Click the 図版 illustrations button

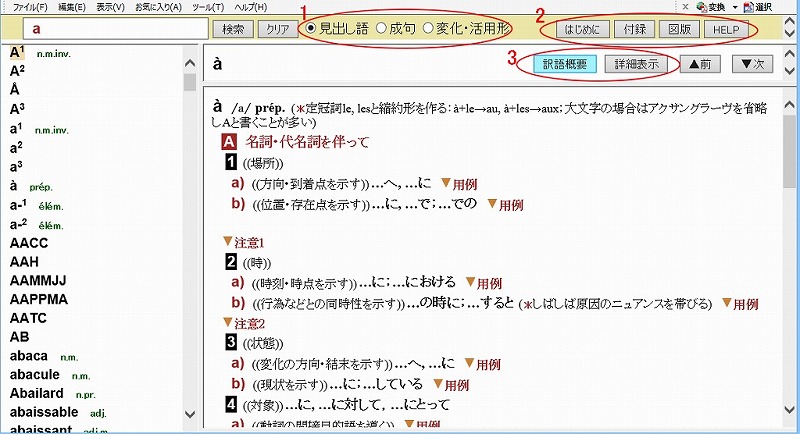pos(680,30)
